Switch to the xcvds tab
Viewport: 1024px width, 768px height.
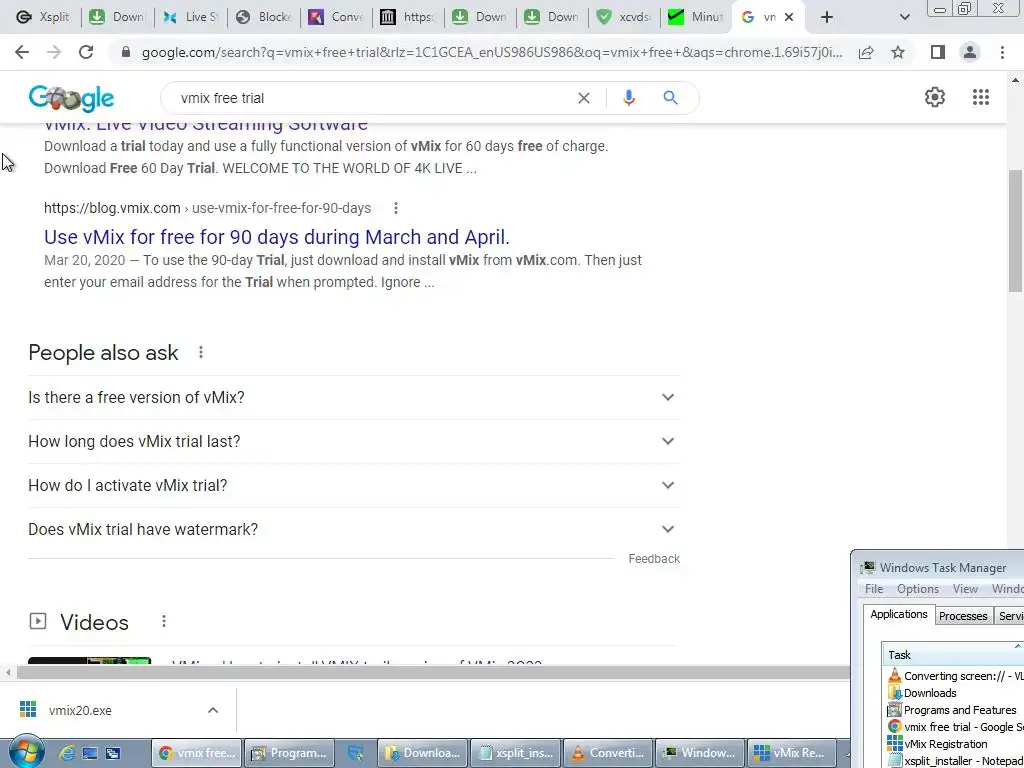coord(623,17)
